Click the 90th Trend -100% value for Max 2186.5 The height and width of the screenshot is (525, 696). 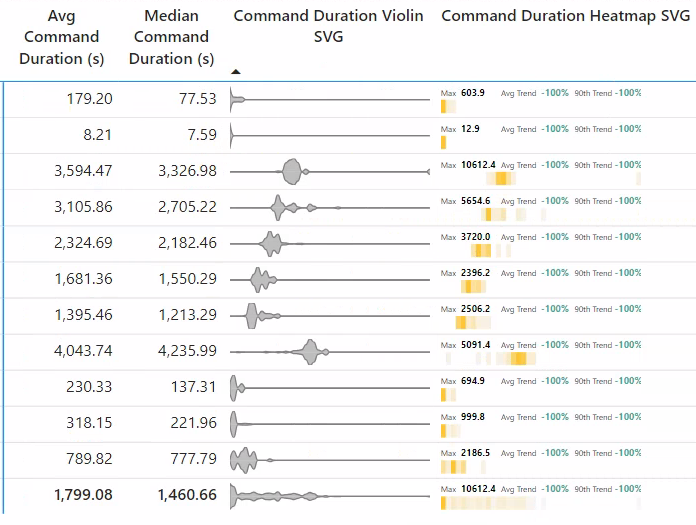628,453
